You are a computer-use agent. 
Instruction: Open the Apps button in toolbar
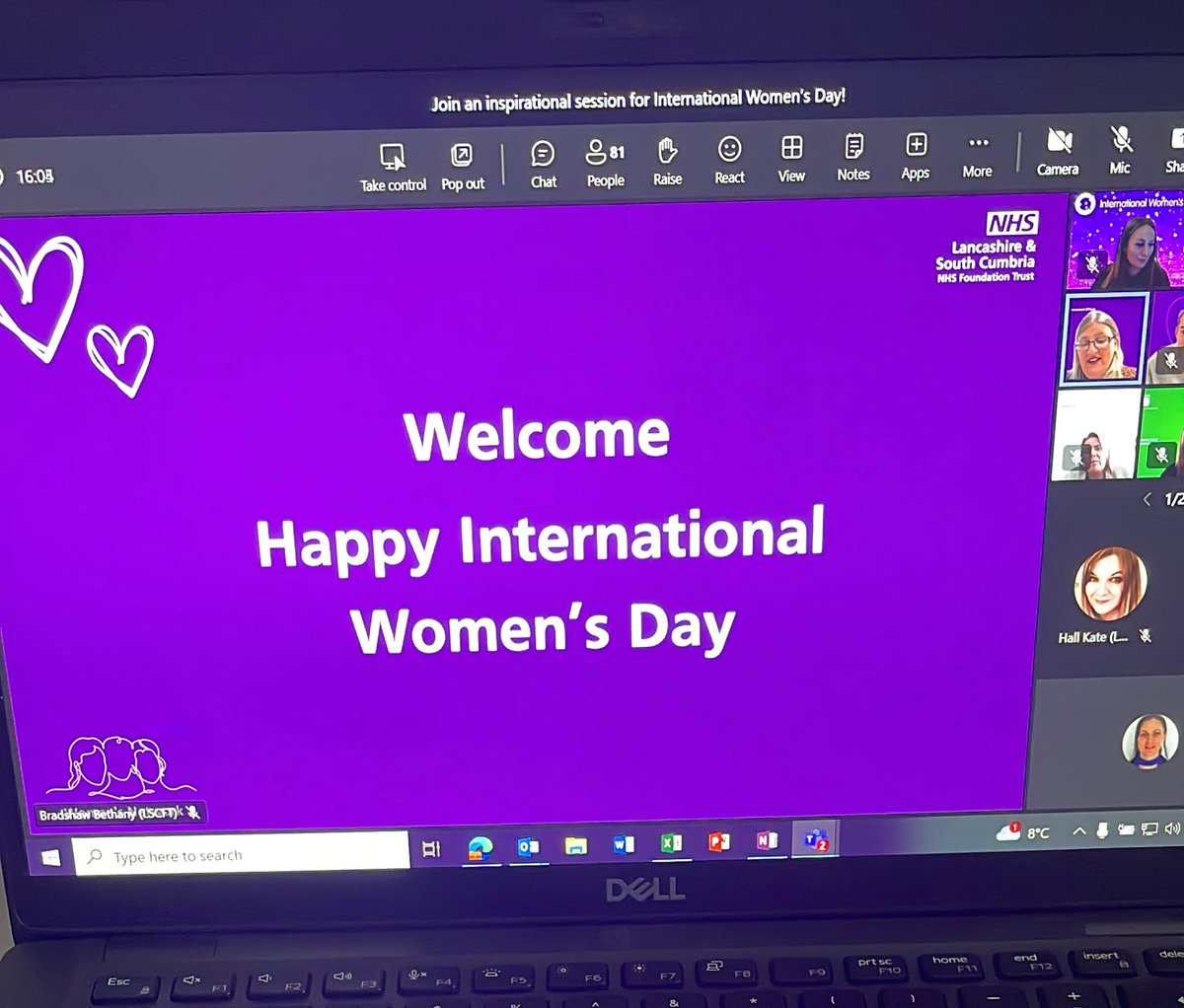[916, 156]
